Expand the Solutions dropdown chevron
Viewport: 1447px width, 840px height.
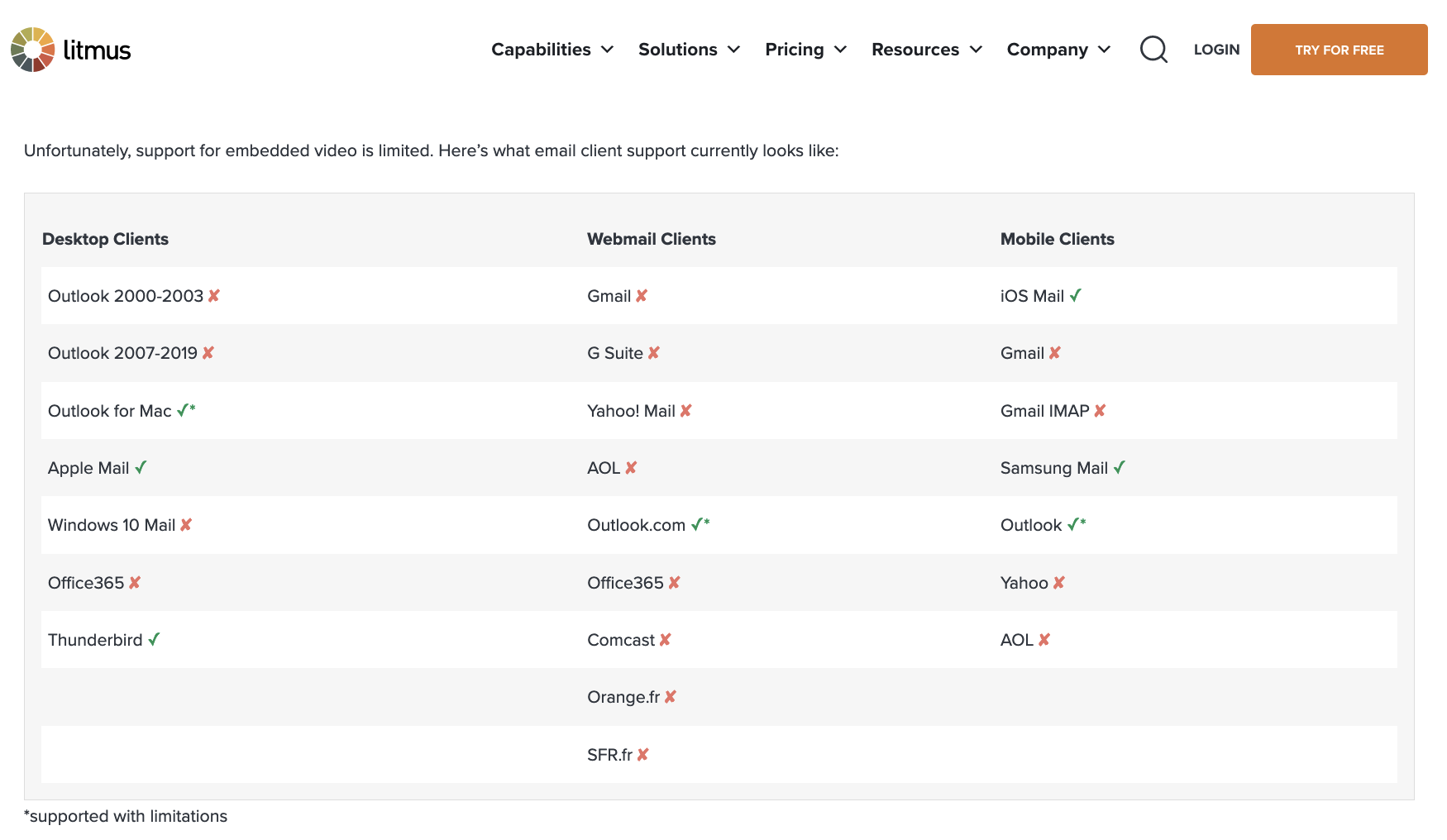[x=733, y=50]
